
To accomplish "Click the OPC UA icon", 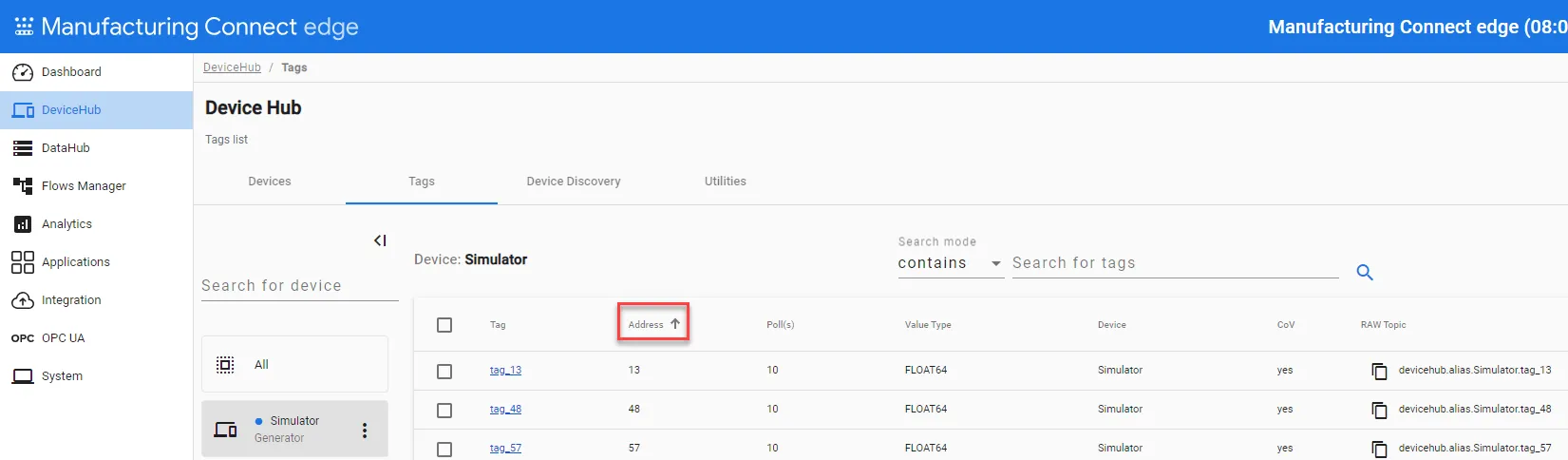I will coord(23,338).
